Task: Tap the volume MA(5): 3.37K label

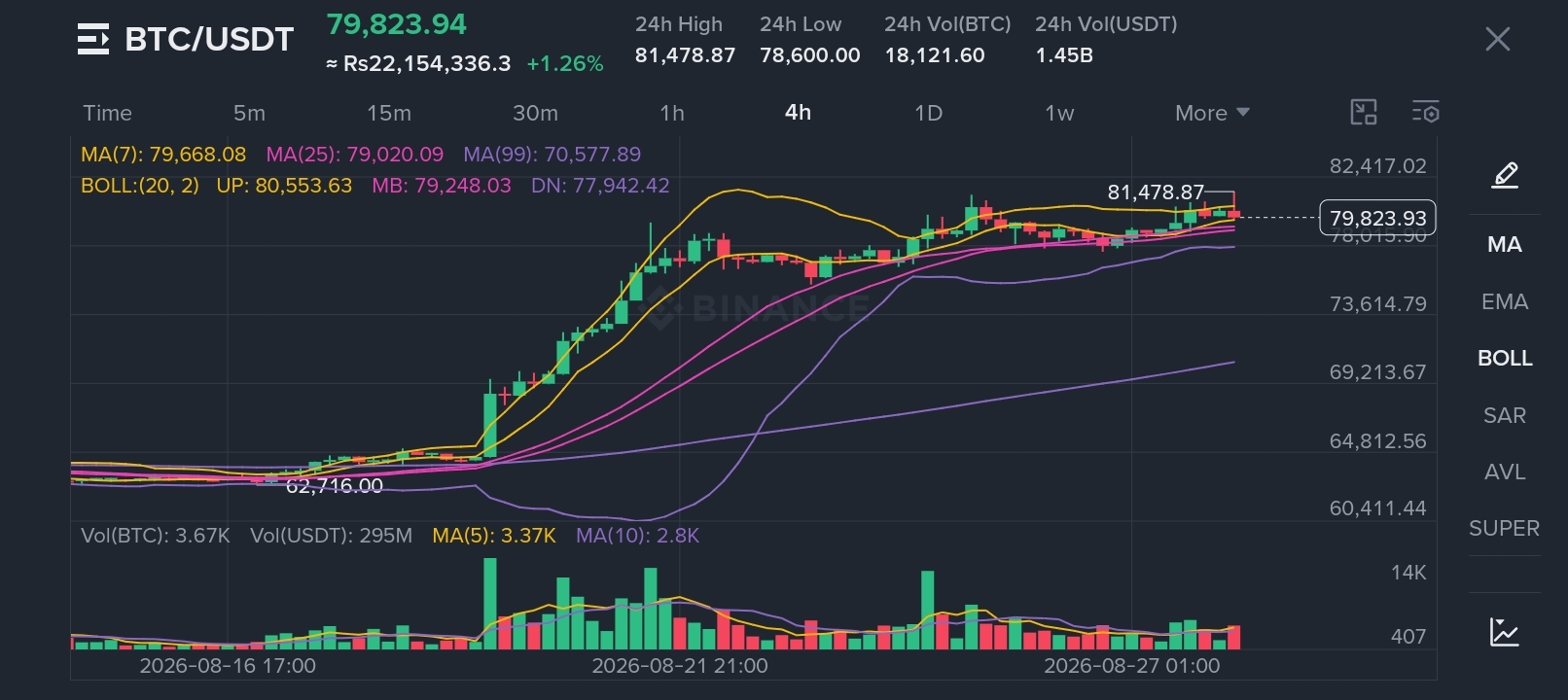Action: click(494, 536)
